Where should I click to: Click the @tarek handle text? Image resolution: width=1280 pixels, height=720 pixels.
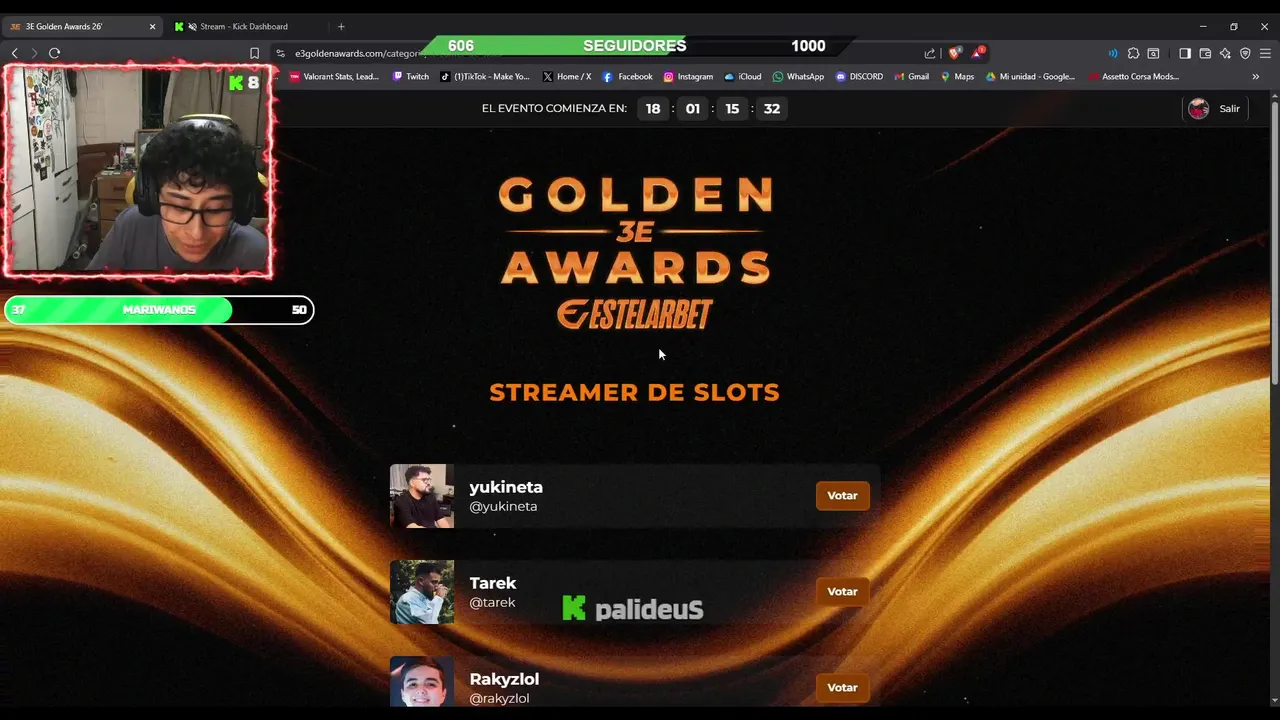(x=492, y=602)
